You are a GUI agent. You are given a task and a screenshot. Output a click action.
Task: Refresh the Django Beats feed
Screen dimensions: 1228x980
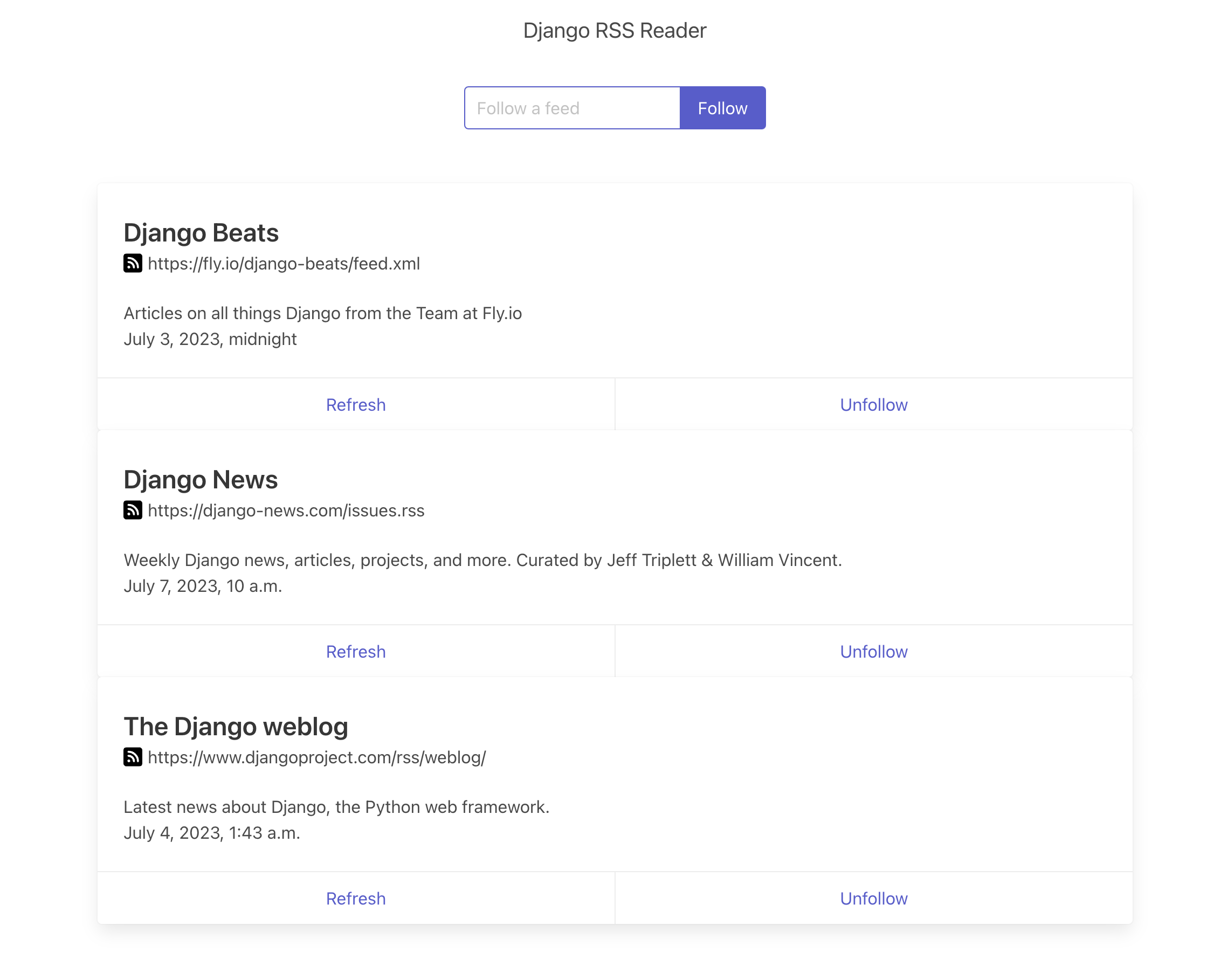tap(355, 404)
